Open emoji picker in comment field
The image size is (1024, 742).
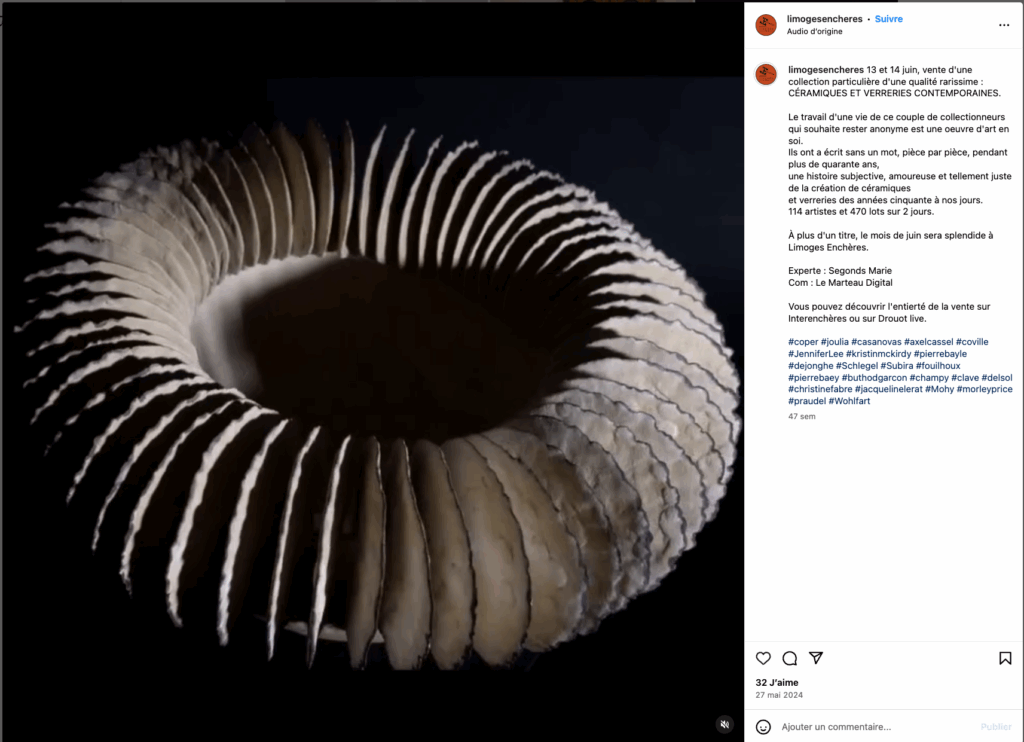click(x=763, y=727)
